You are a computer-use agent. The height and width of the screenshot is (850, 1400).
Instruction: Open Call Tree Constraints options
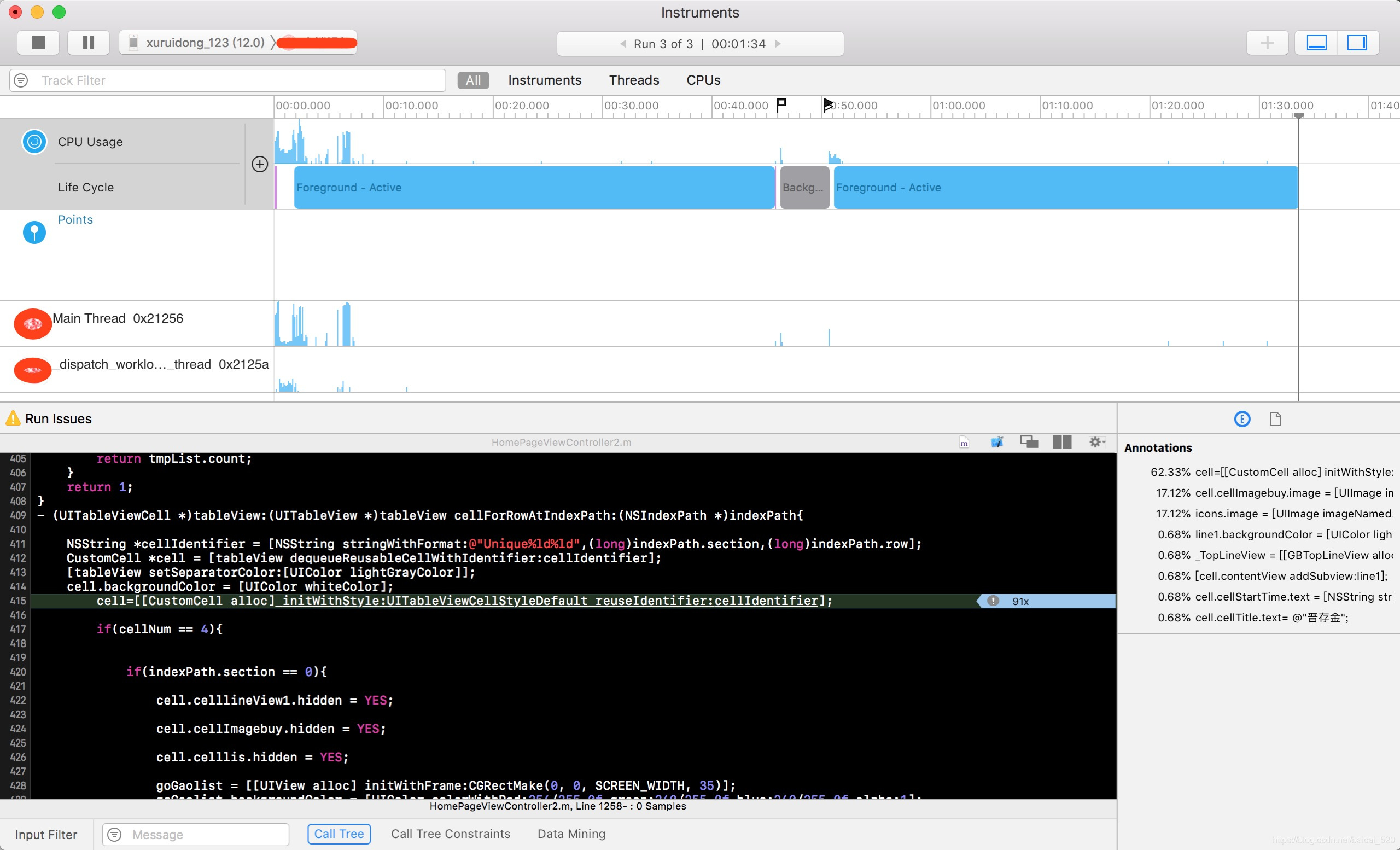click(450, 834)
